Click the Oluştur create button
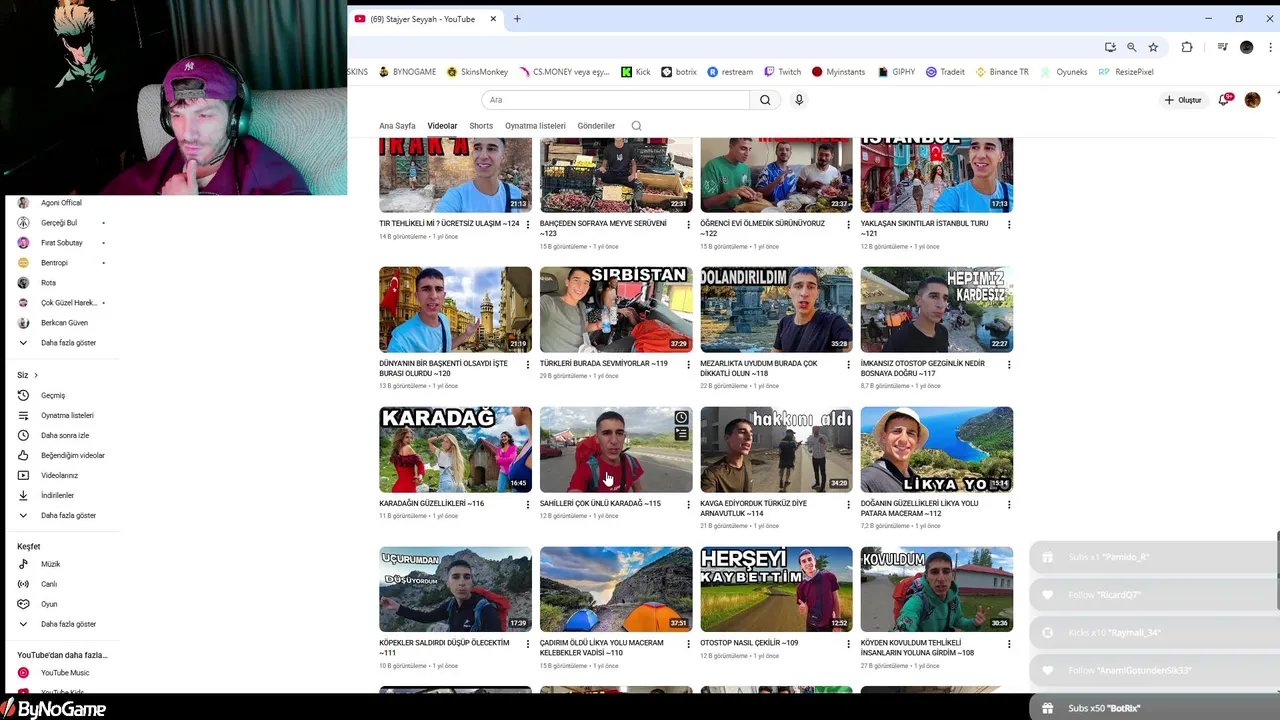This screenshot has height=720, width=1280. tap(1183, 100)
